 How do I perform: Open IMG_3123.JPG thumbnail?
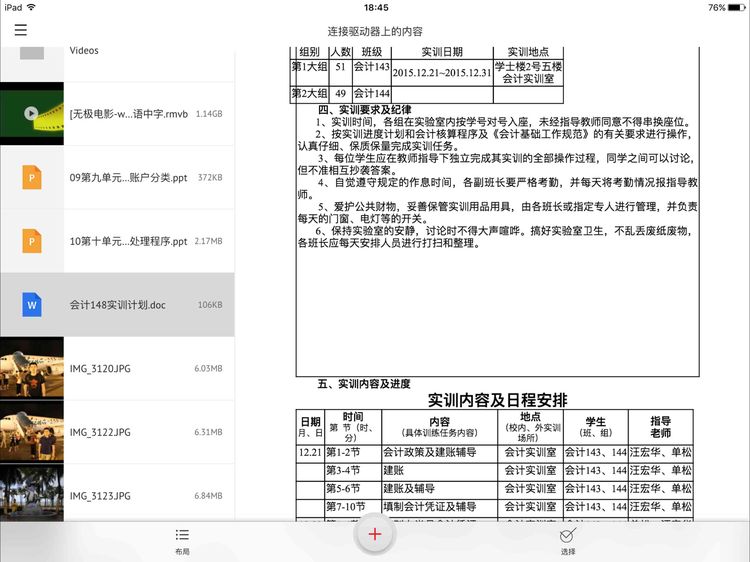click(32, 495)
